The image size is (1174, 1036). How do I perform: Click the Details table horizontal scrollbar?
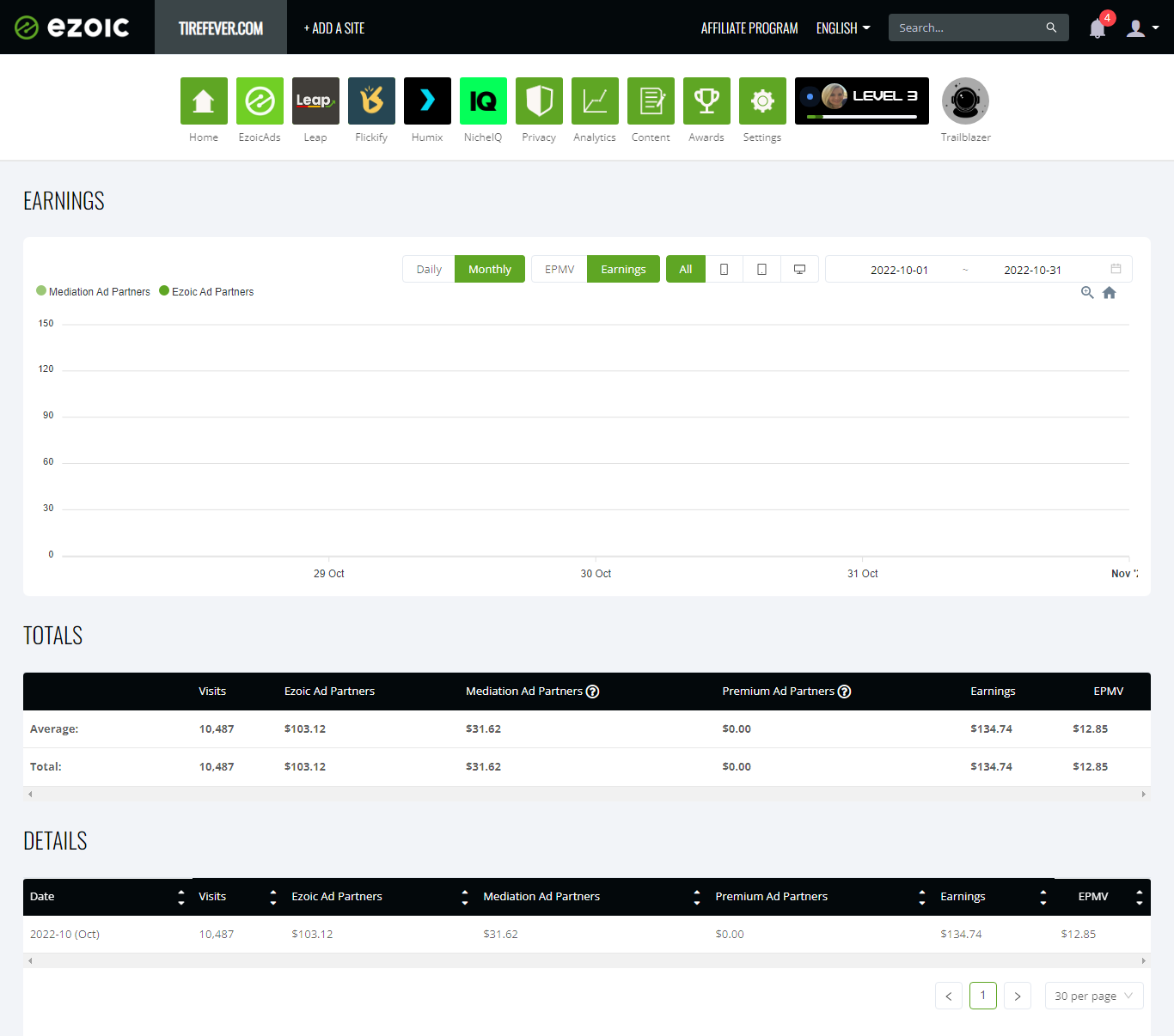[x=587, y=960]
